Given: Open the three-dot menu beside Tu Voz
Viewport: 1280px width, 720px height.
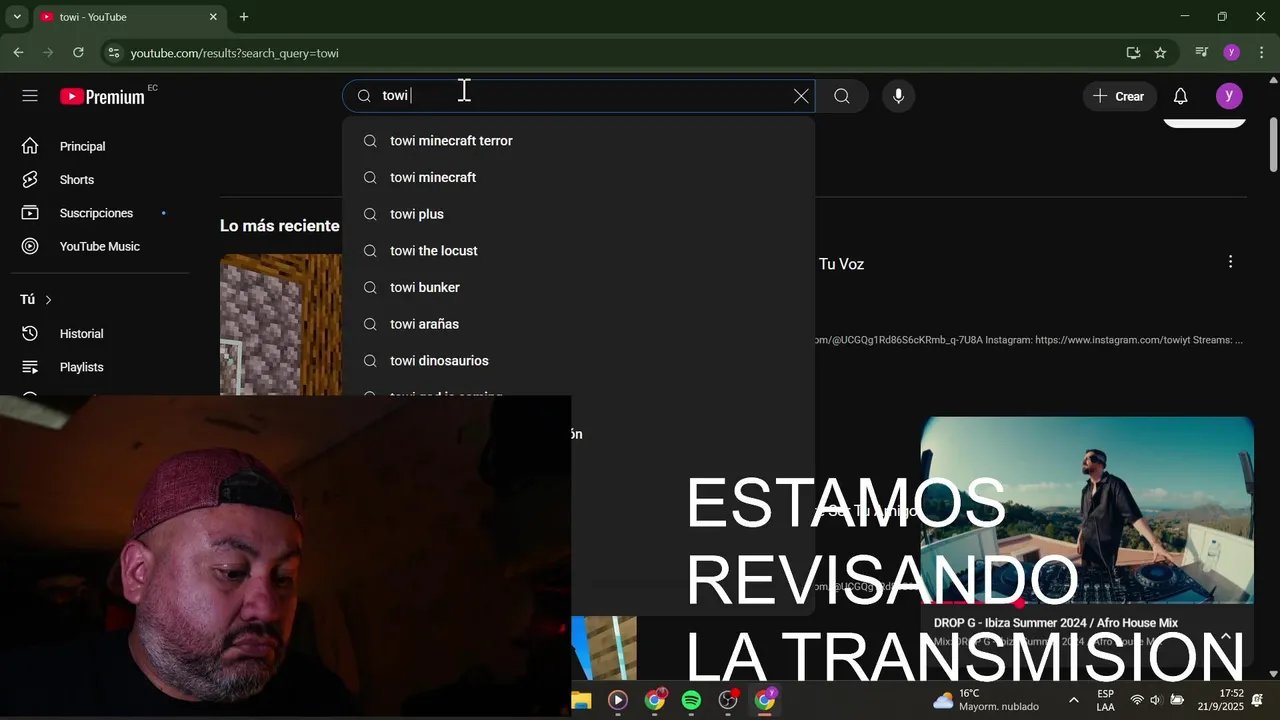Looking at the screenshot, I should [1230, 262].
